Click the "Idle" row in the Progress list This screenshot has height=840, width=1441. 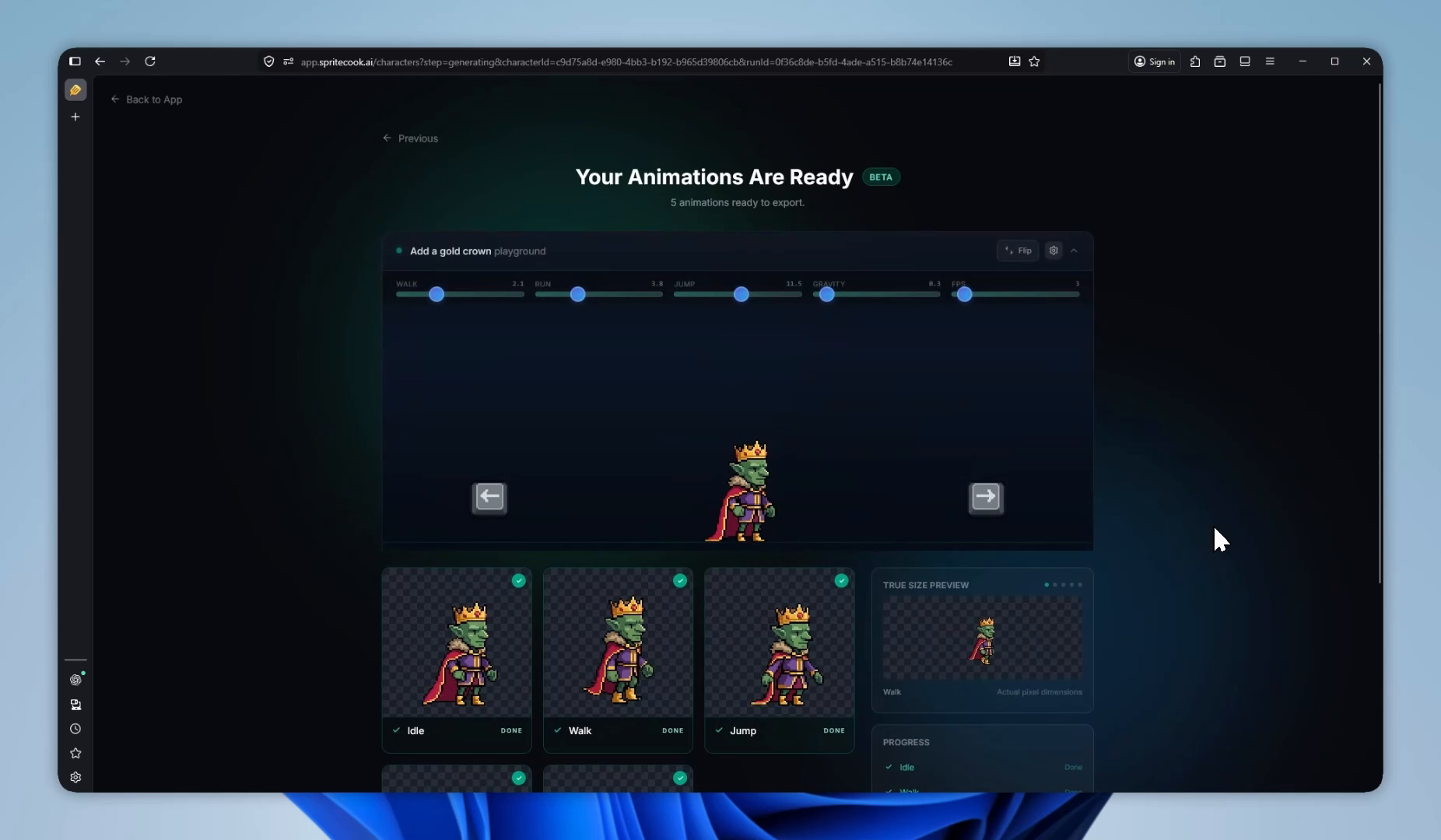click(x=982, y=767)
